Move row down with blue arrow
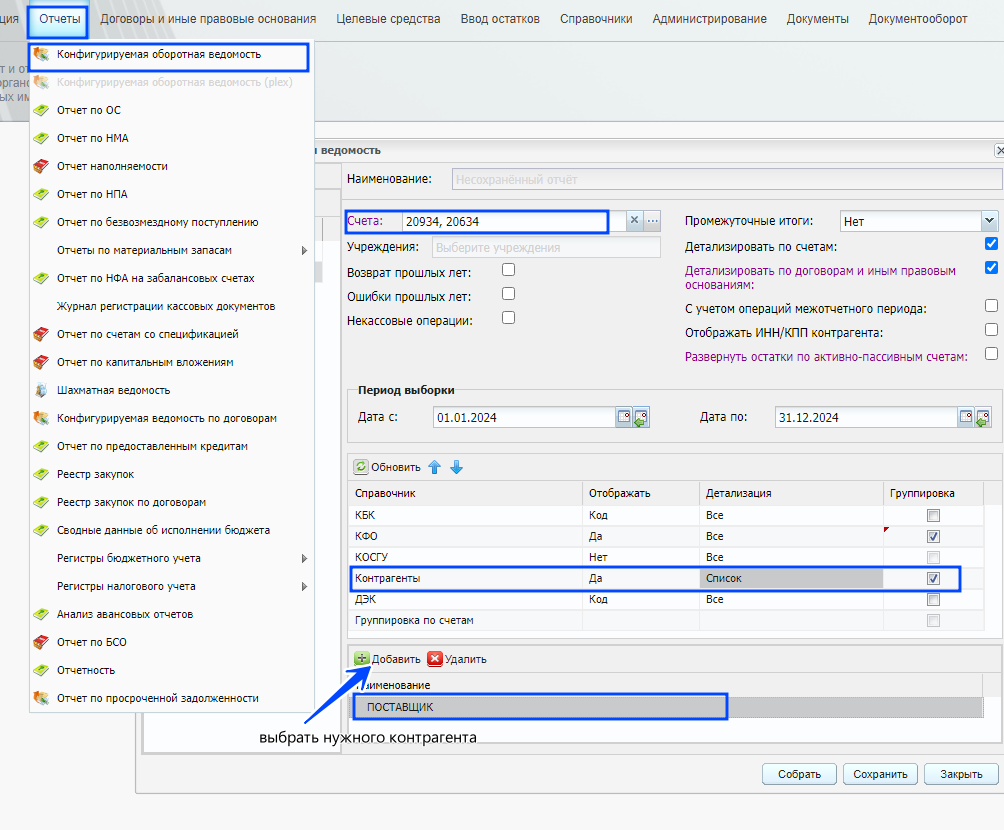1004x830 pixels. [457, 468]
